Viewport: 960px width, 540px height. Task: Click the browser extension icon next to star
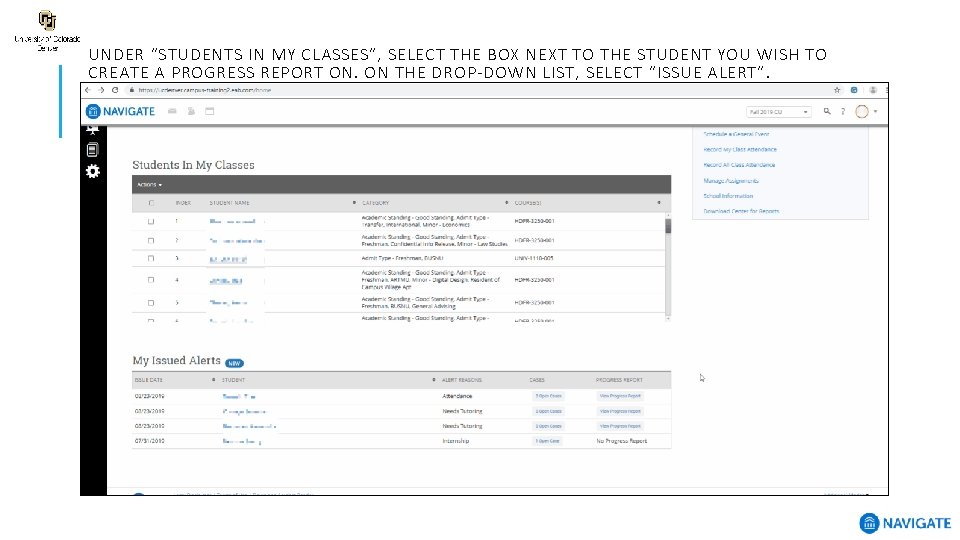point(854,90)
